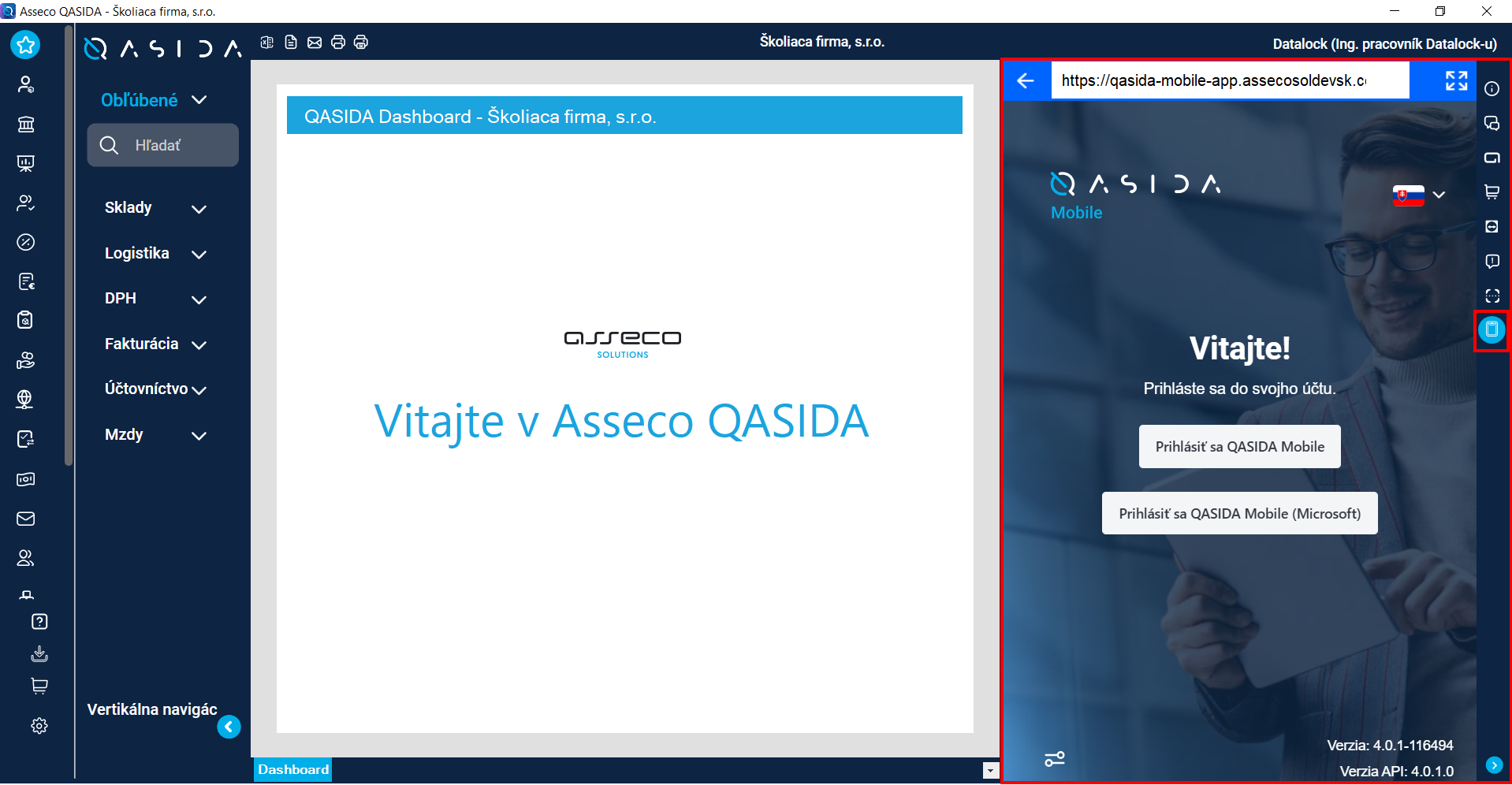Click the mobile app URL address field

(1230, 80)
